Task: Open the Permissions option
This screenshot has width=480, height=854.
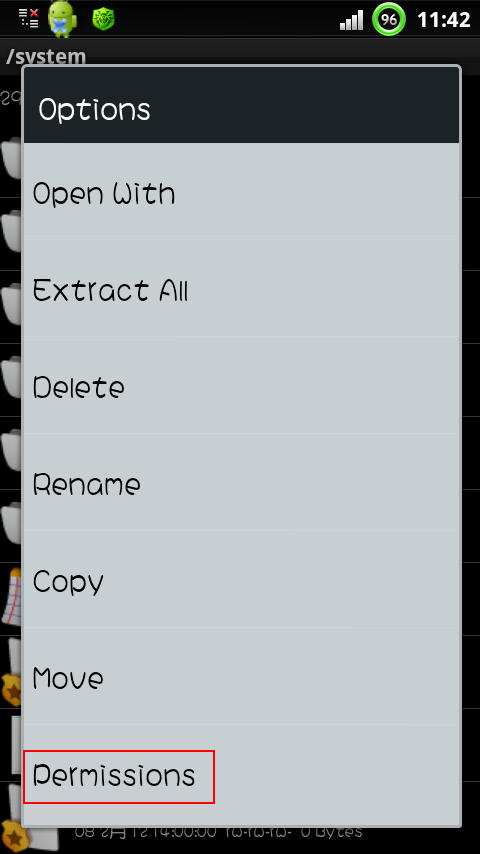Action: [x=241, y=776]
